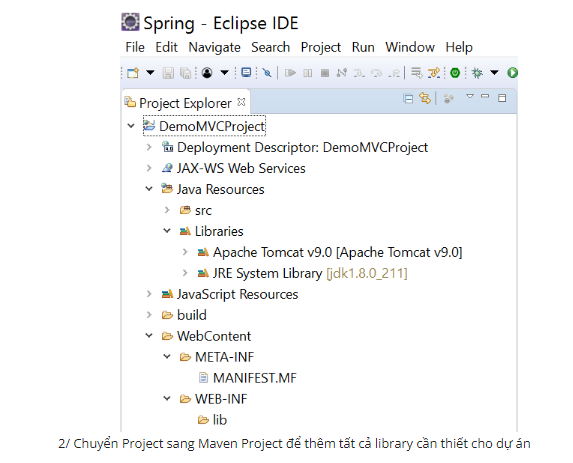Click the green Spring Boot dashboard icon
The image size is (573, 463).
[455, 73]
